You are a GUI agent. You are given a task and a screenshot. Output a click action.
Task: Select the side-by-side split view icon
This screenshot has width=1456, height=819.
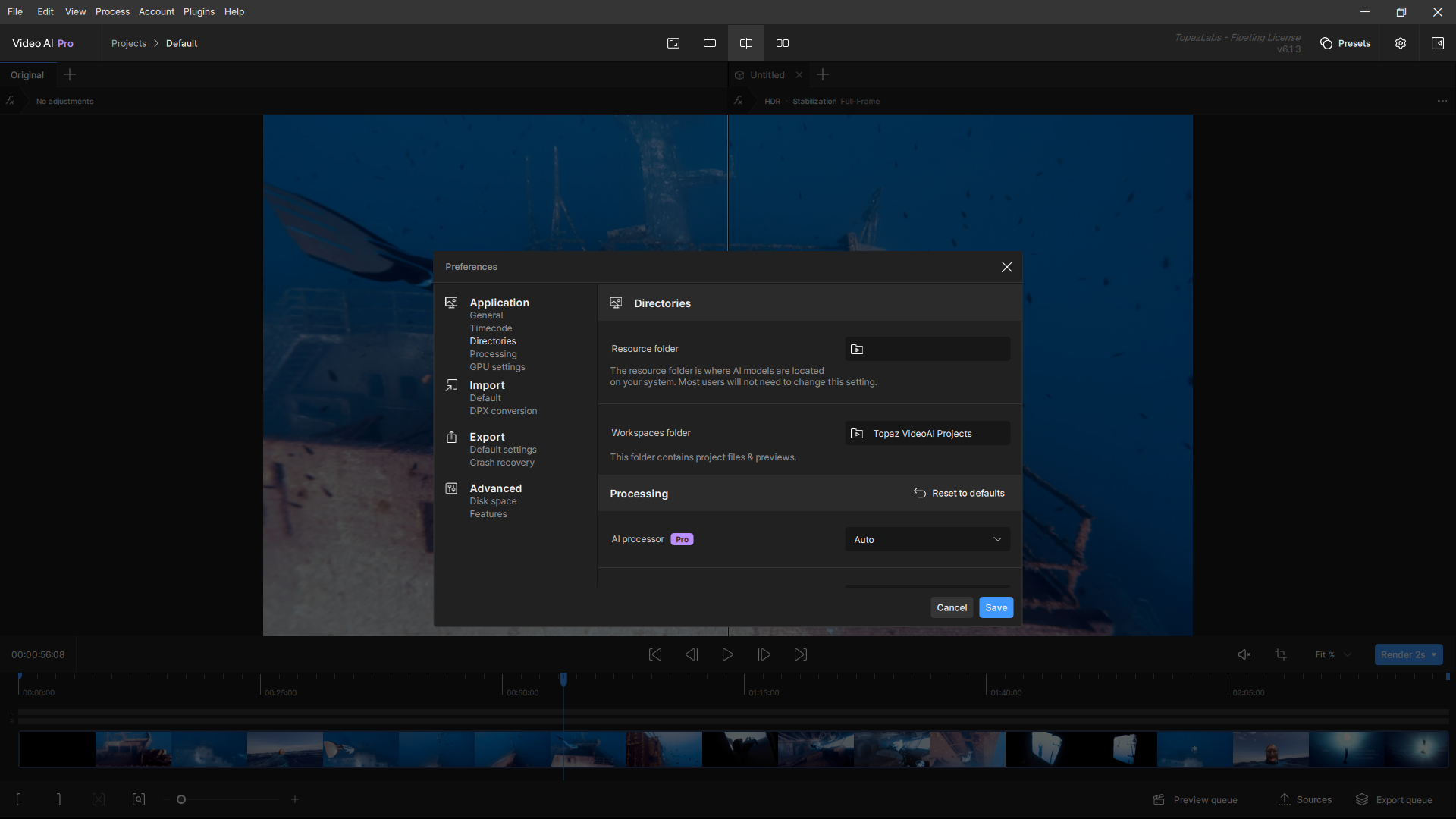pos(746,43)
